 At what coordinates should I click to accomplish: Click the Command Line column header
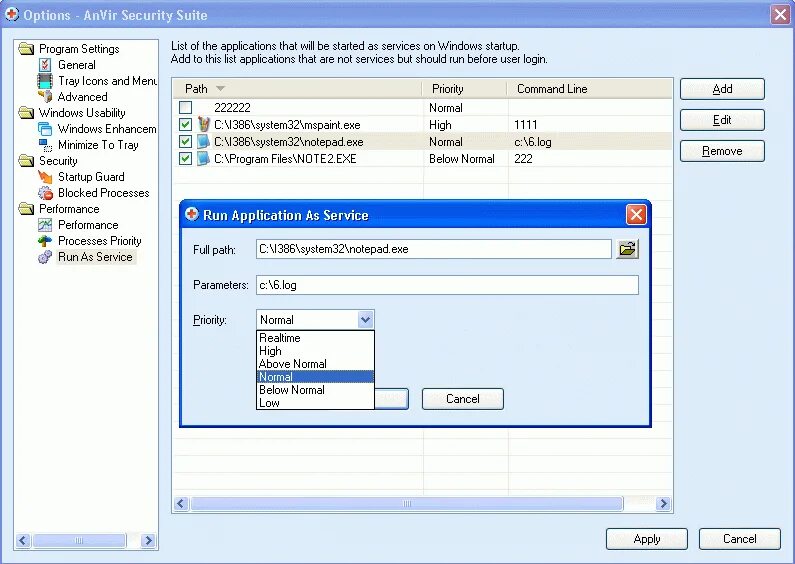pyautogui.click(x=589, y=89)
